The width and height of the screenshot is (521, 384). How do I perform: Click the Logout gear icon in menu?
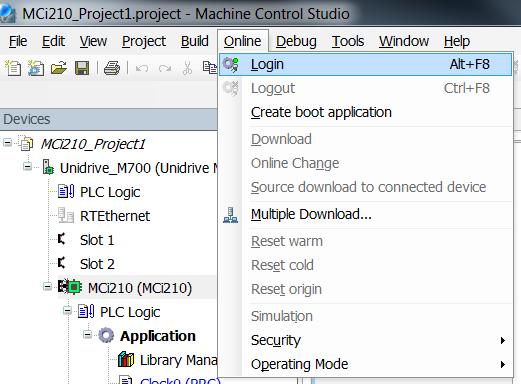[x=230, y=88]
